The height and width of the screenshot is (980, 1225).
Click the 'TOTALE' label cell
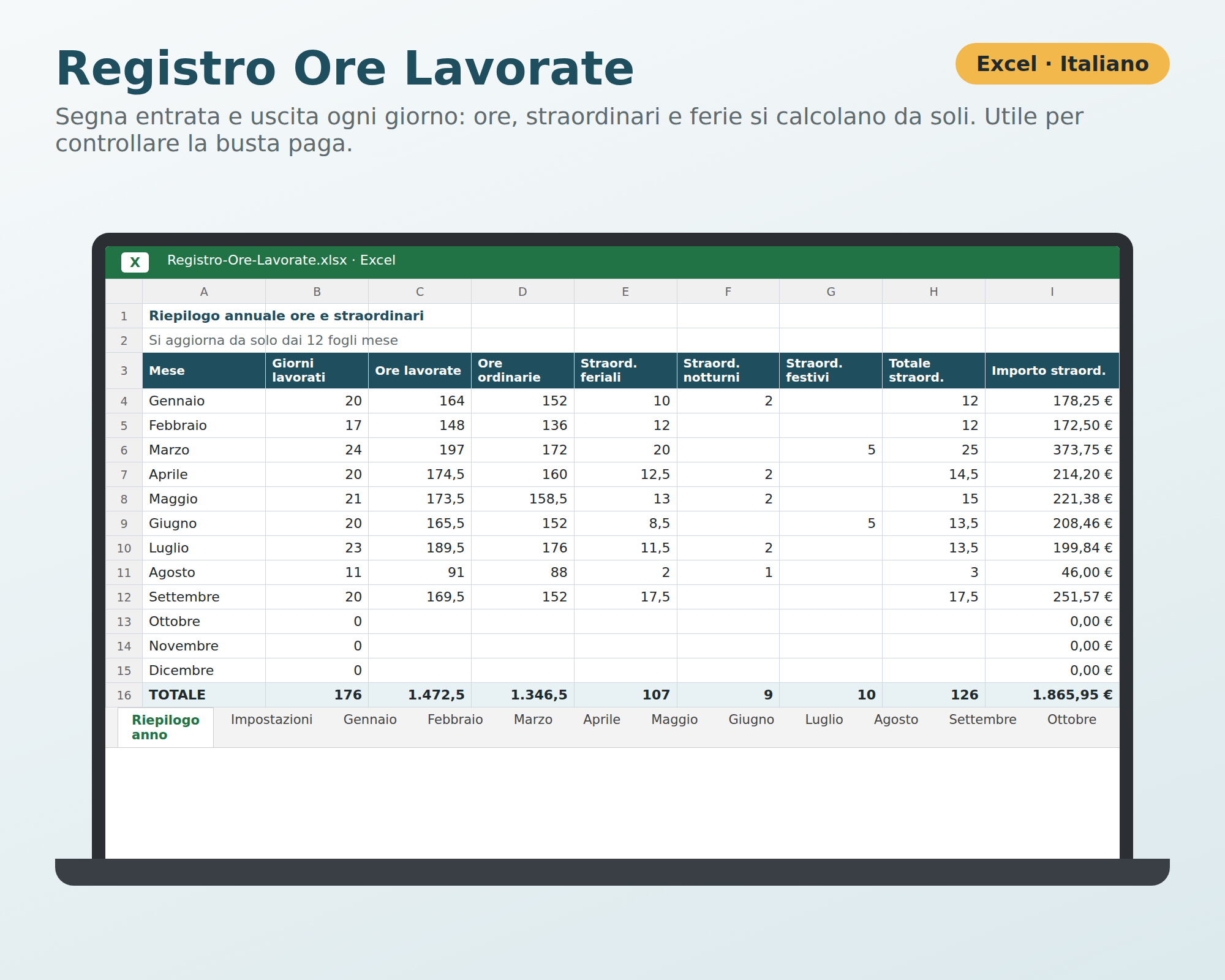tap(204, 695)
